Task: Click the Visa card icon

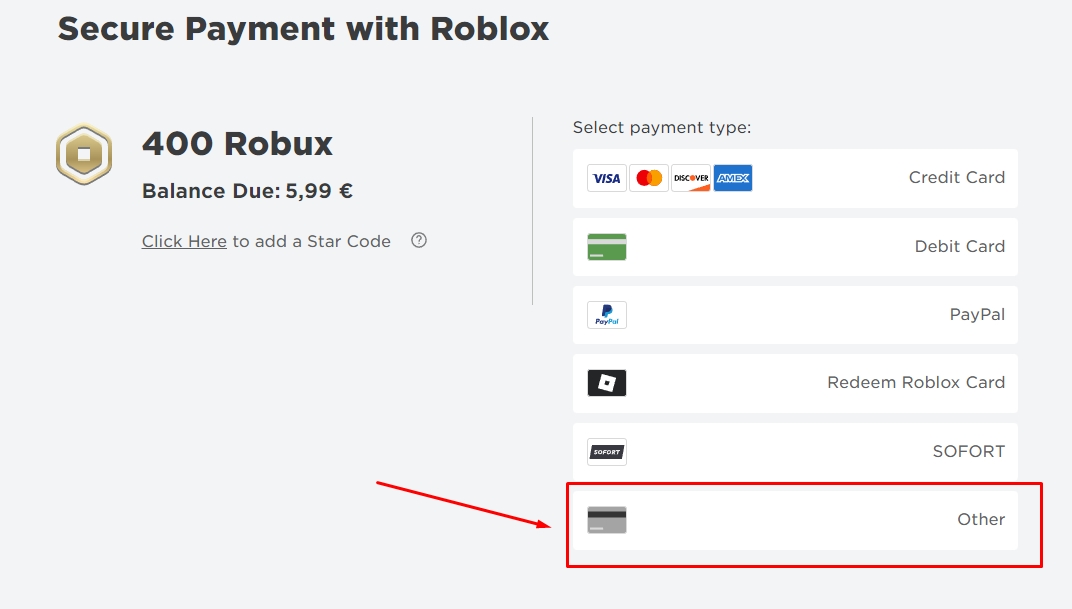Action: [606, 178]
